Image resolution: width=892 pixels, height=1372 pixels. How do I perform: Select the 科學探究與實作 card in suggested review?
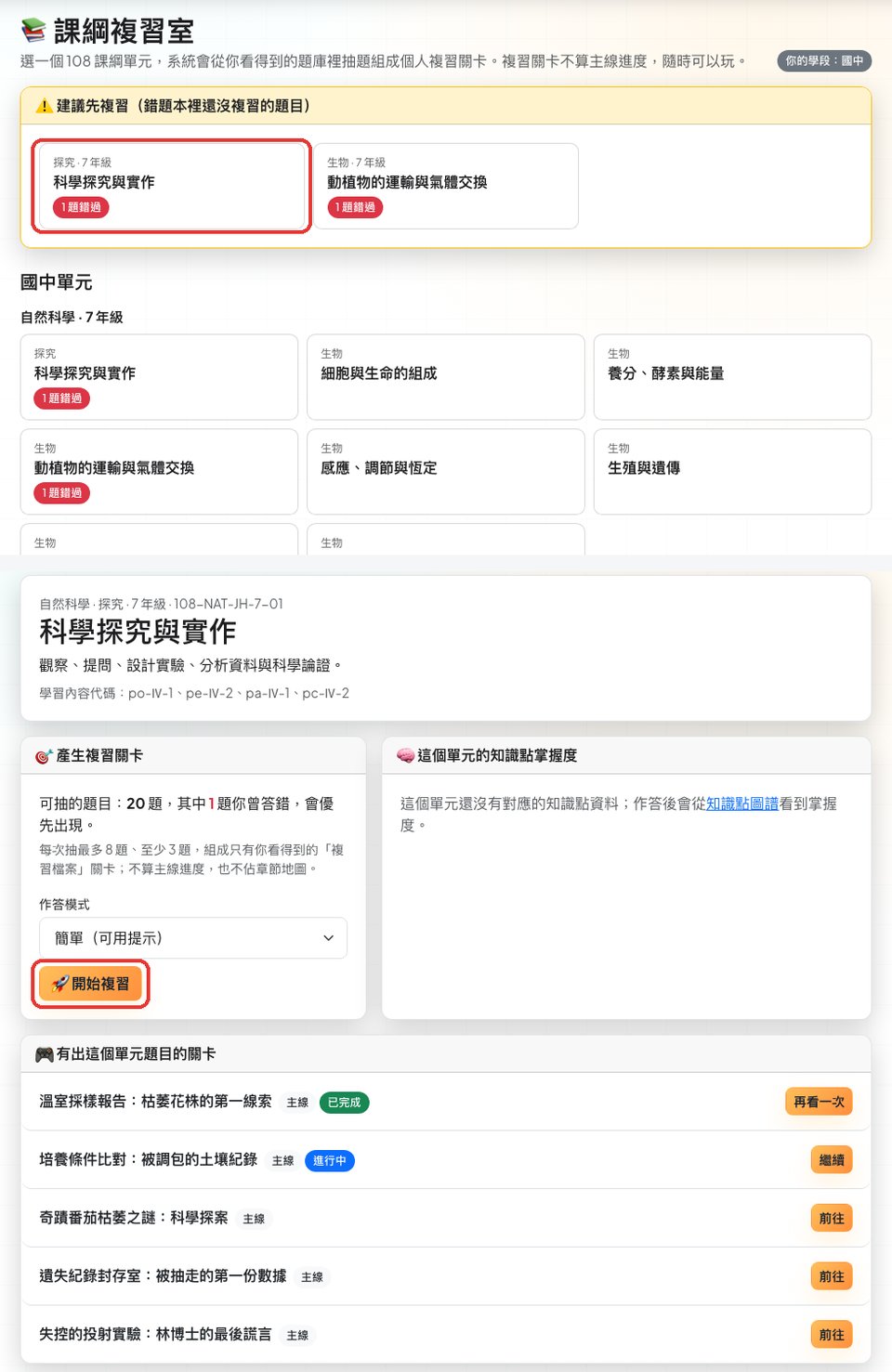tap(172, 186)
